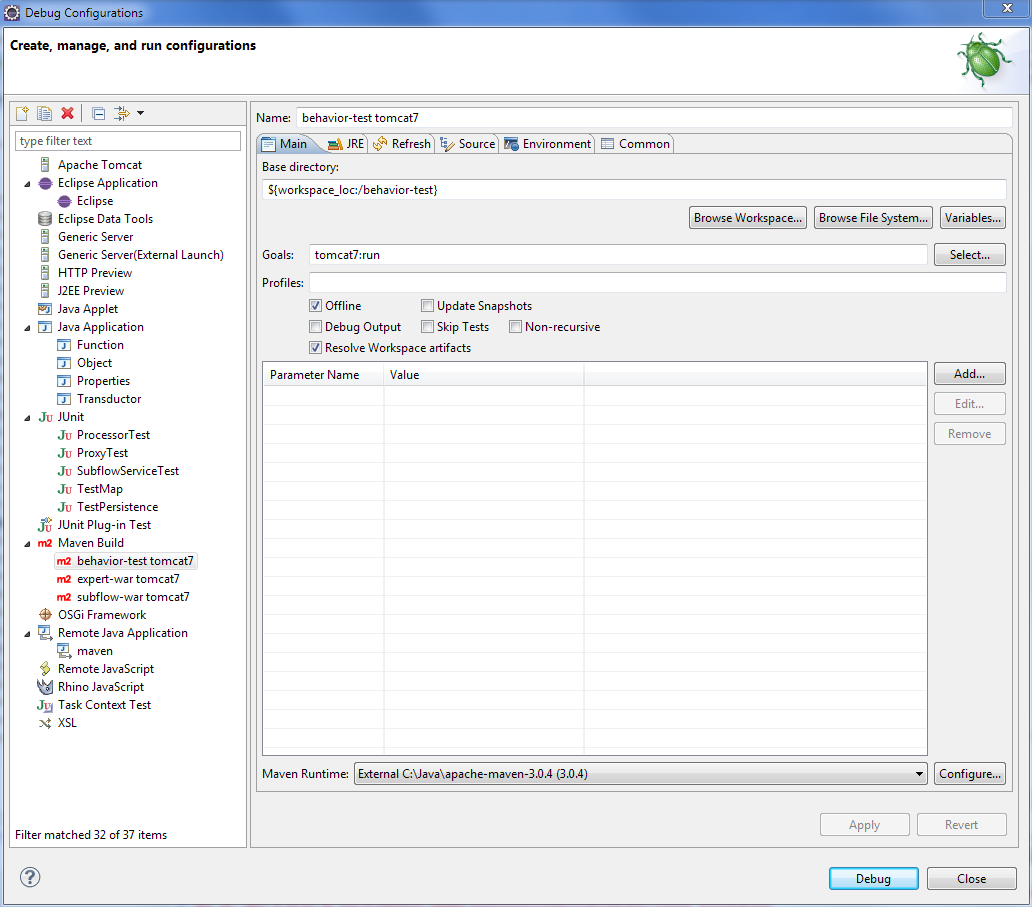Image resolution: width=1032 pixels, height=907 pixels.
Task: Click the JUnit Plug-in Test icon
Action: [45, 525]
